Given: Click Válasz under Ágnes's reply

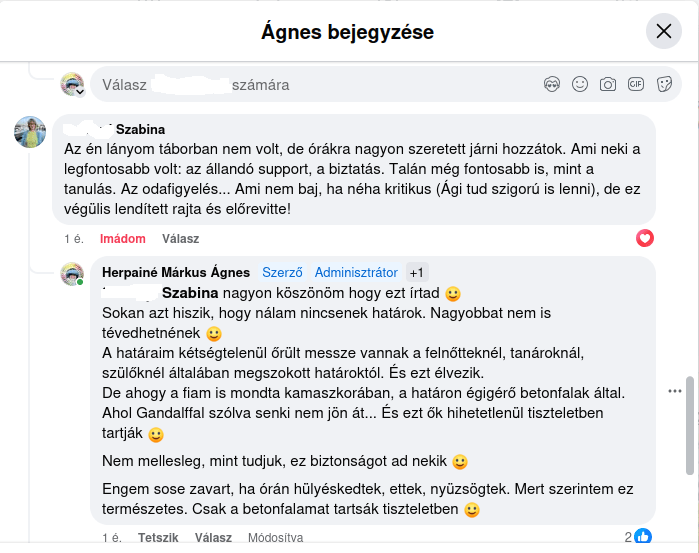Looking at the screenshot, I should point(213,537).
